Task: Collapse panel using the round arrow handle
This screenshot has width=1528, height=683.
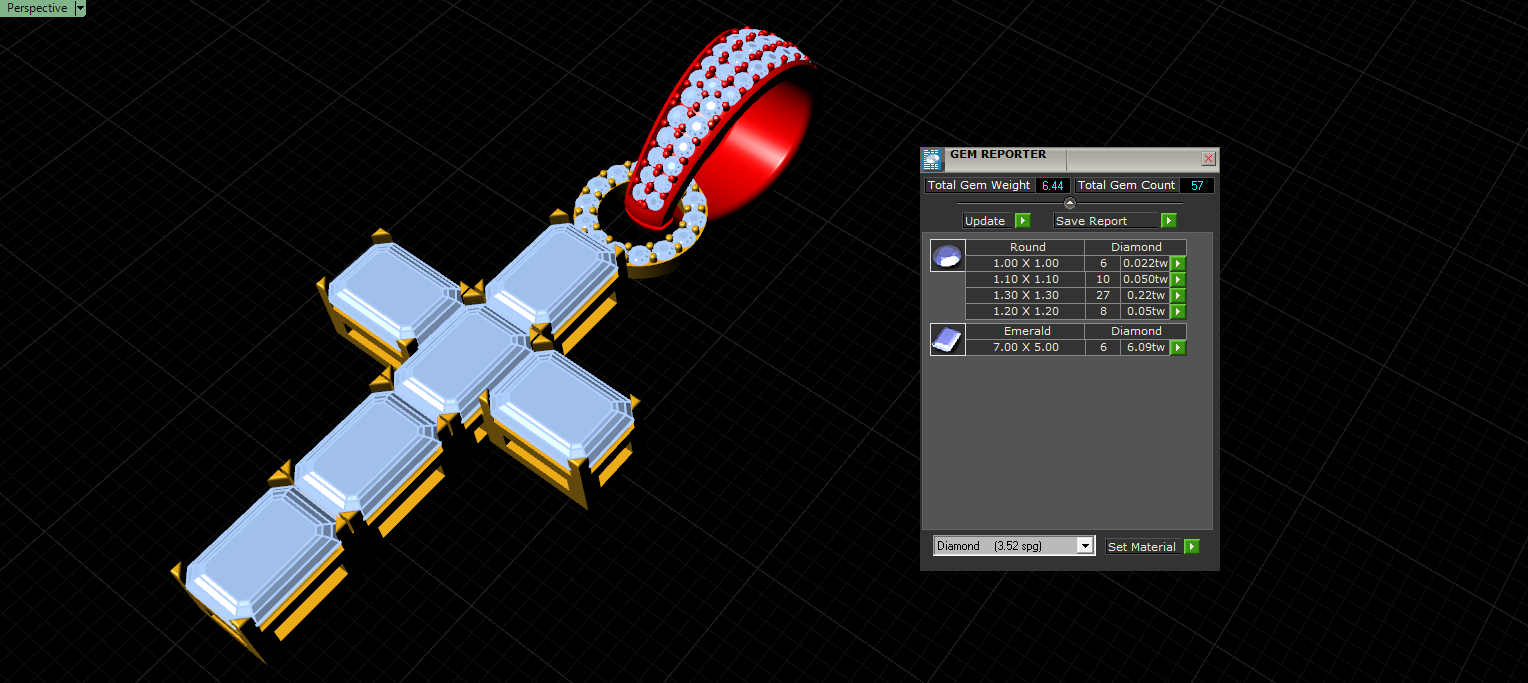Action: click(1069, 203)
